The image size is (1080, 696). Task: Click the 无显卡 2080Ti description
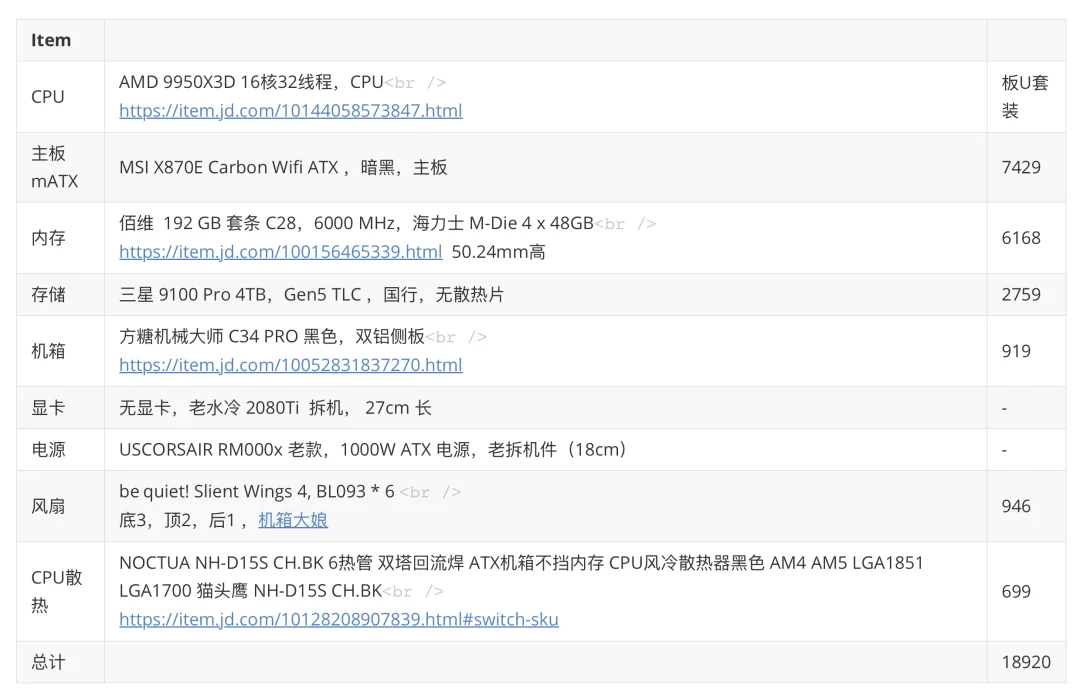click(x=276, y=407)
